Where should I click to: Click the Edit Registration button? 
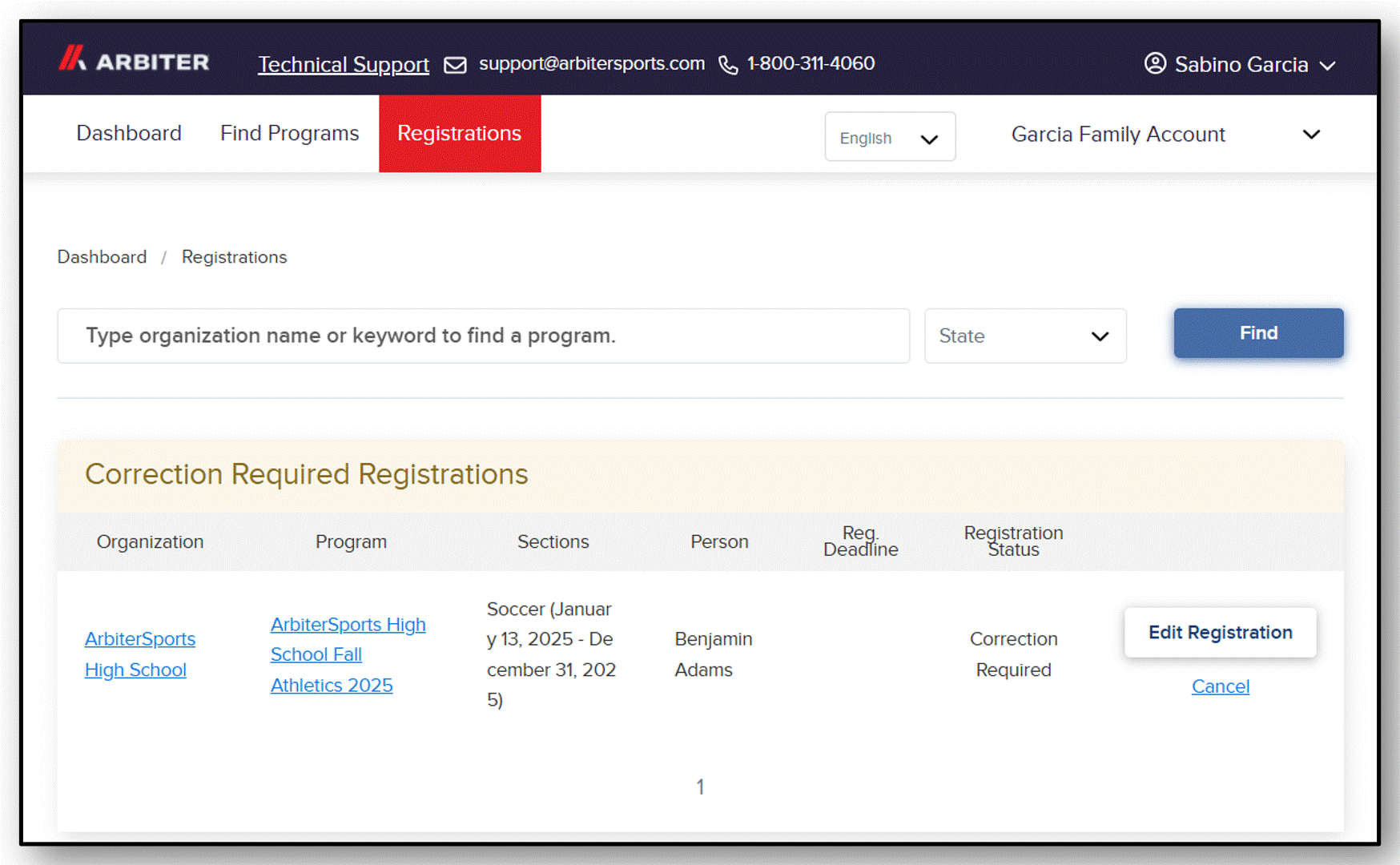click(x=1220, y=633)
